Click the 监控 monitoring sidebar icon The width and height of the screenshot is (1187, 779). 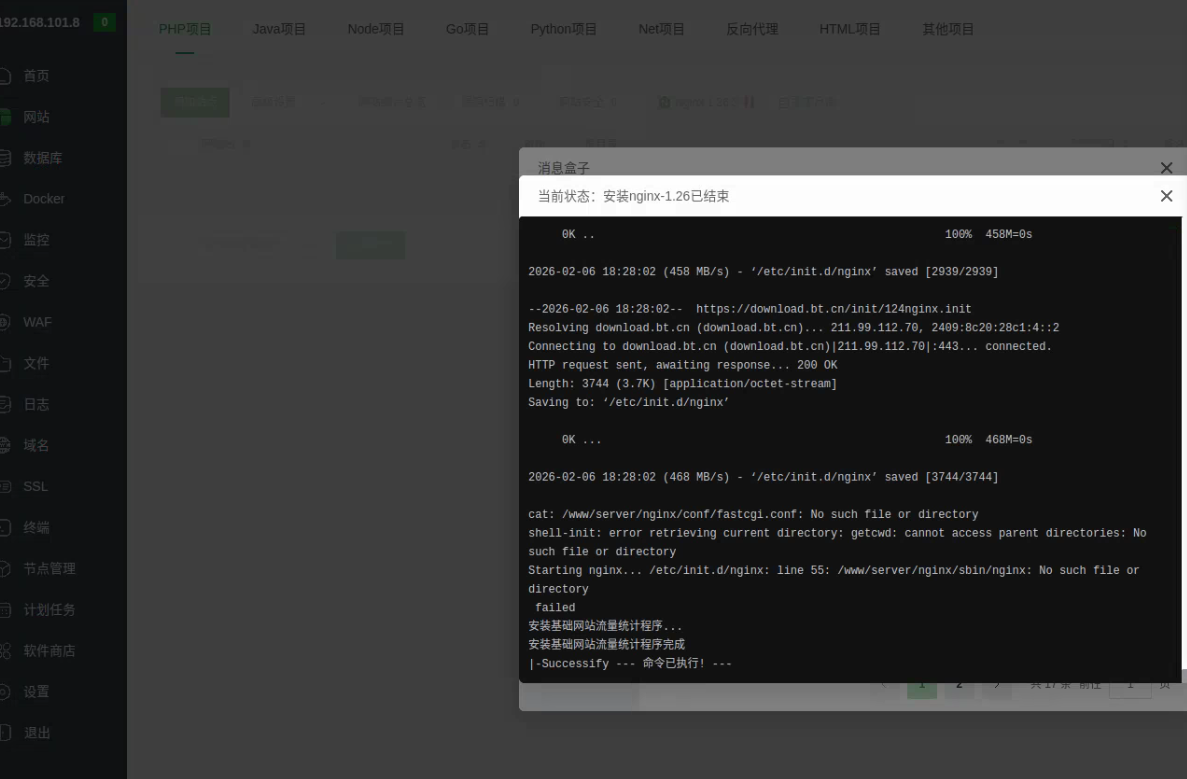click(x=5, y=240)
